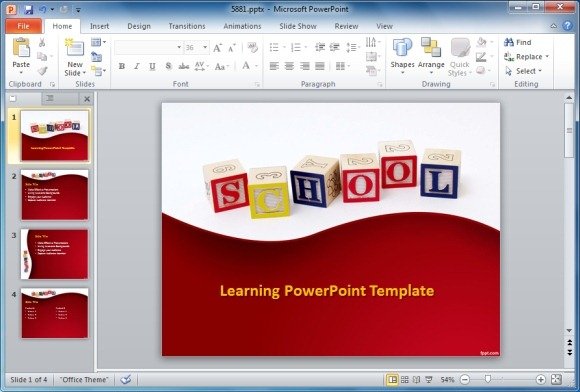
Task: Click the Decrease List Level icon
Action: click(320, 47)
